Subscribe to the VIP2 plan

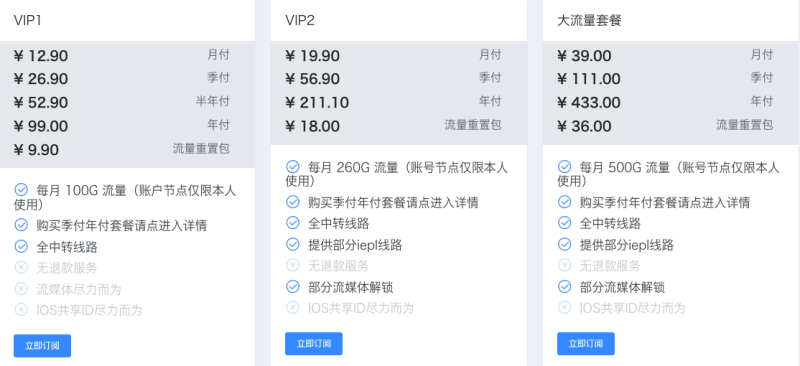(x=314, y=344)
